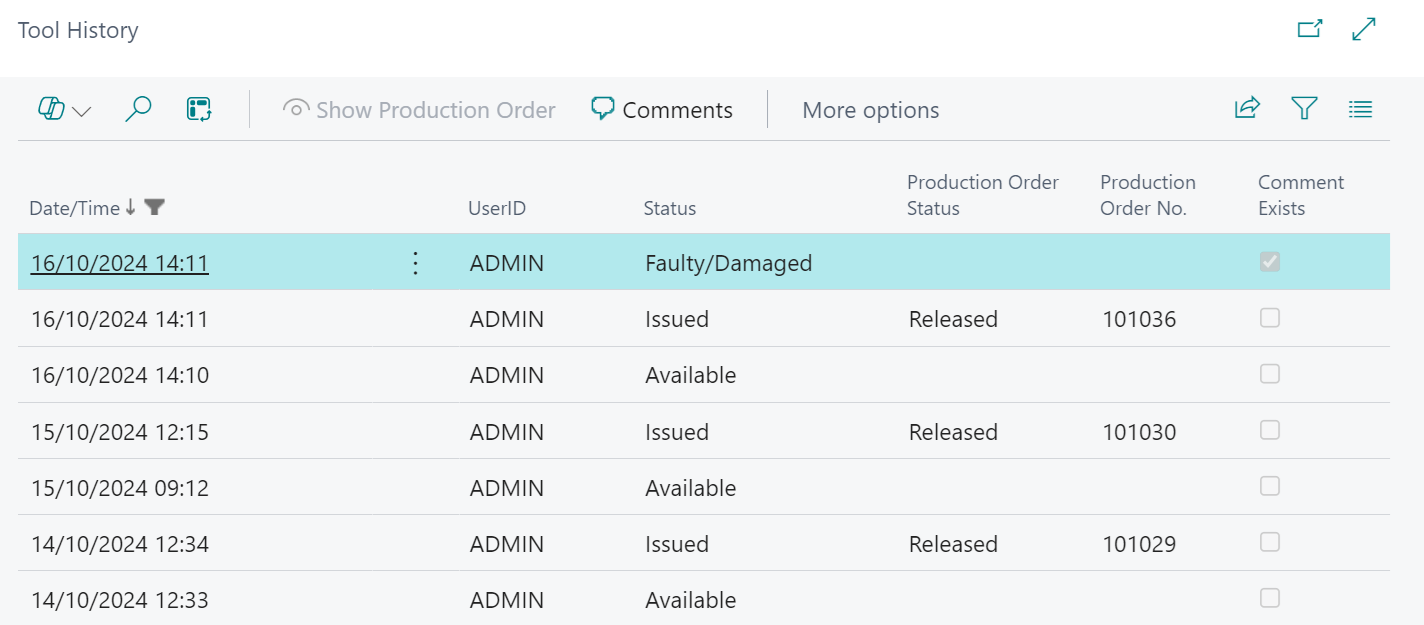Check Comment Exists on the 101030 row
This screenshot has width=1424, height=625.
coord(1270,430)
